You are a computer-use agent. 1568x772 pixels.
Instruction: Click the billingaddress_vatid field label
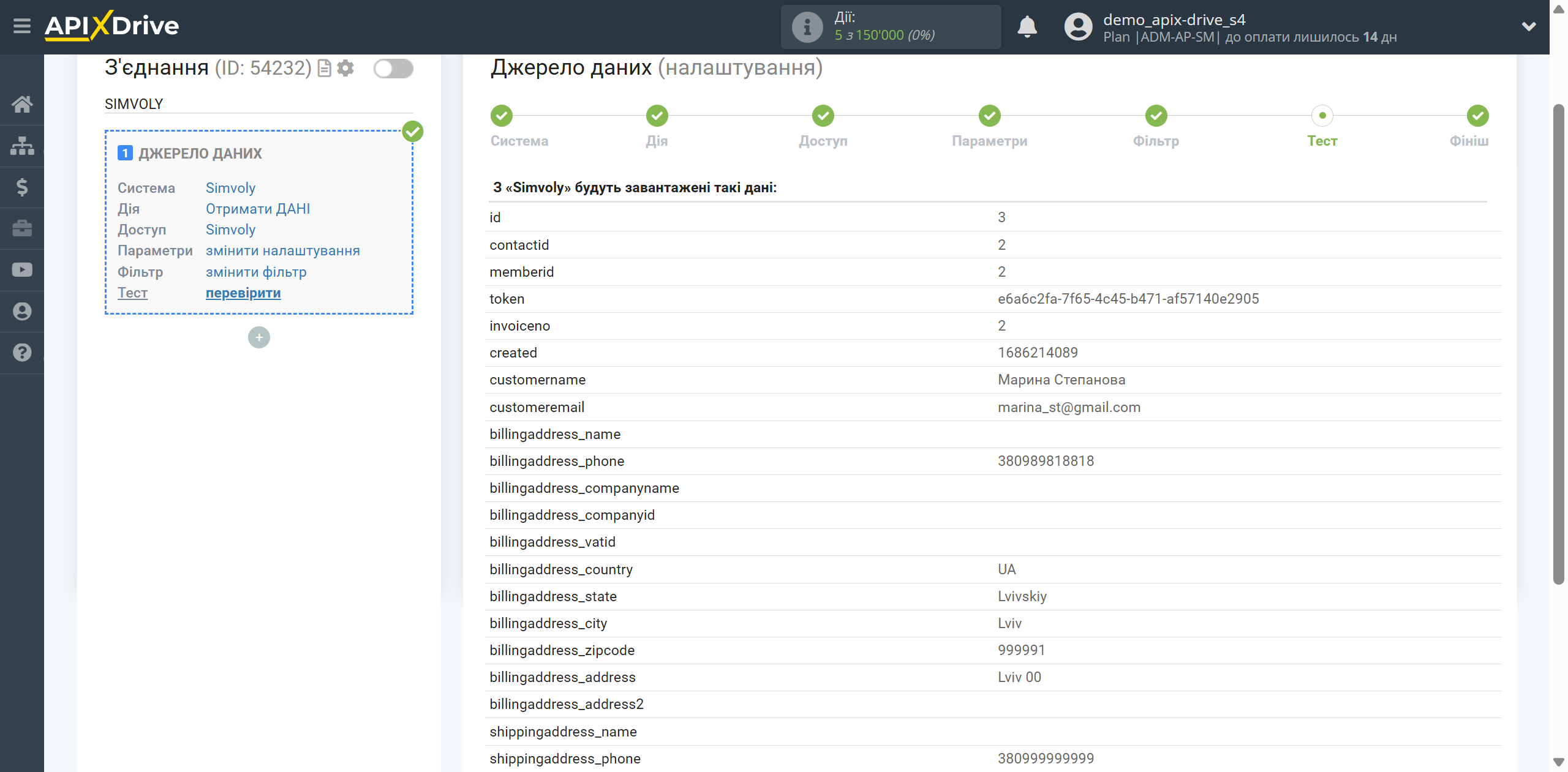click(x=552, y=542)
